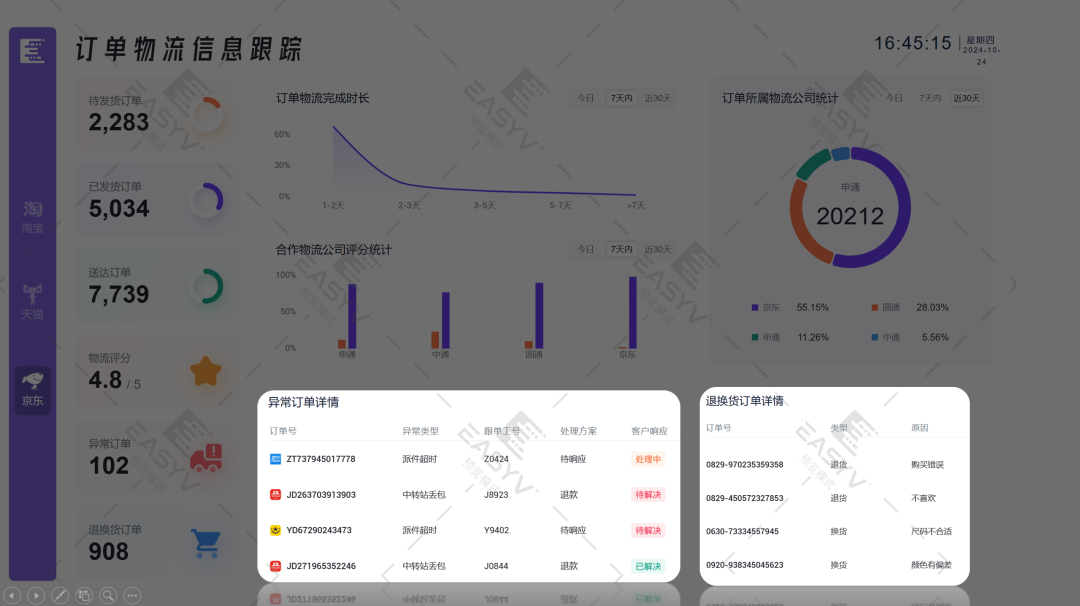Screen dimensions: 1080x606
Task: Click the orange 圆通 legend swatch
Action: coord(875,308)
